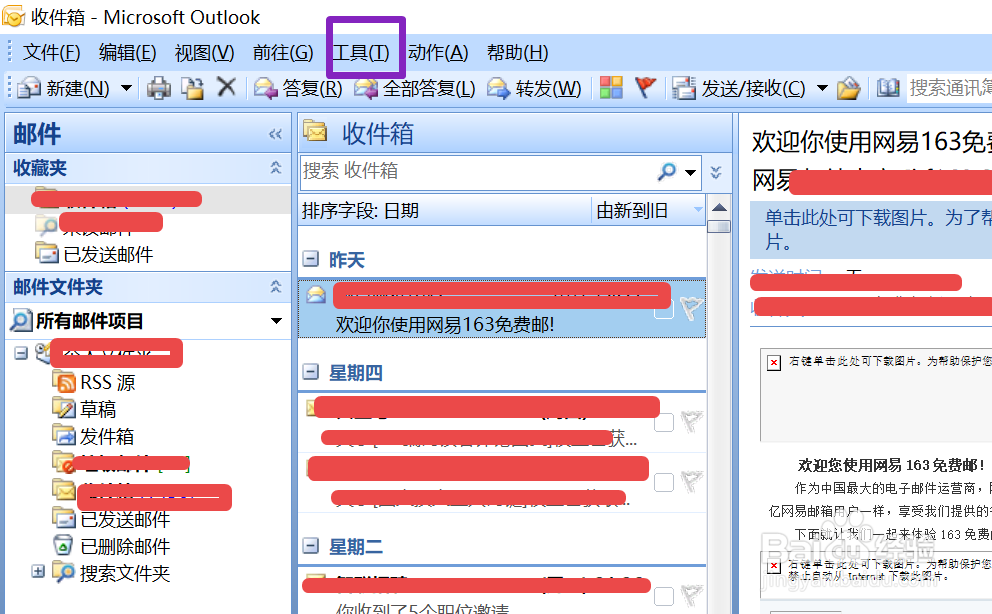The image size is (992, 614).
Task: Select the 搜索文件夹 folder
Action: (x=111, y=573)
